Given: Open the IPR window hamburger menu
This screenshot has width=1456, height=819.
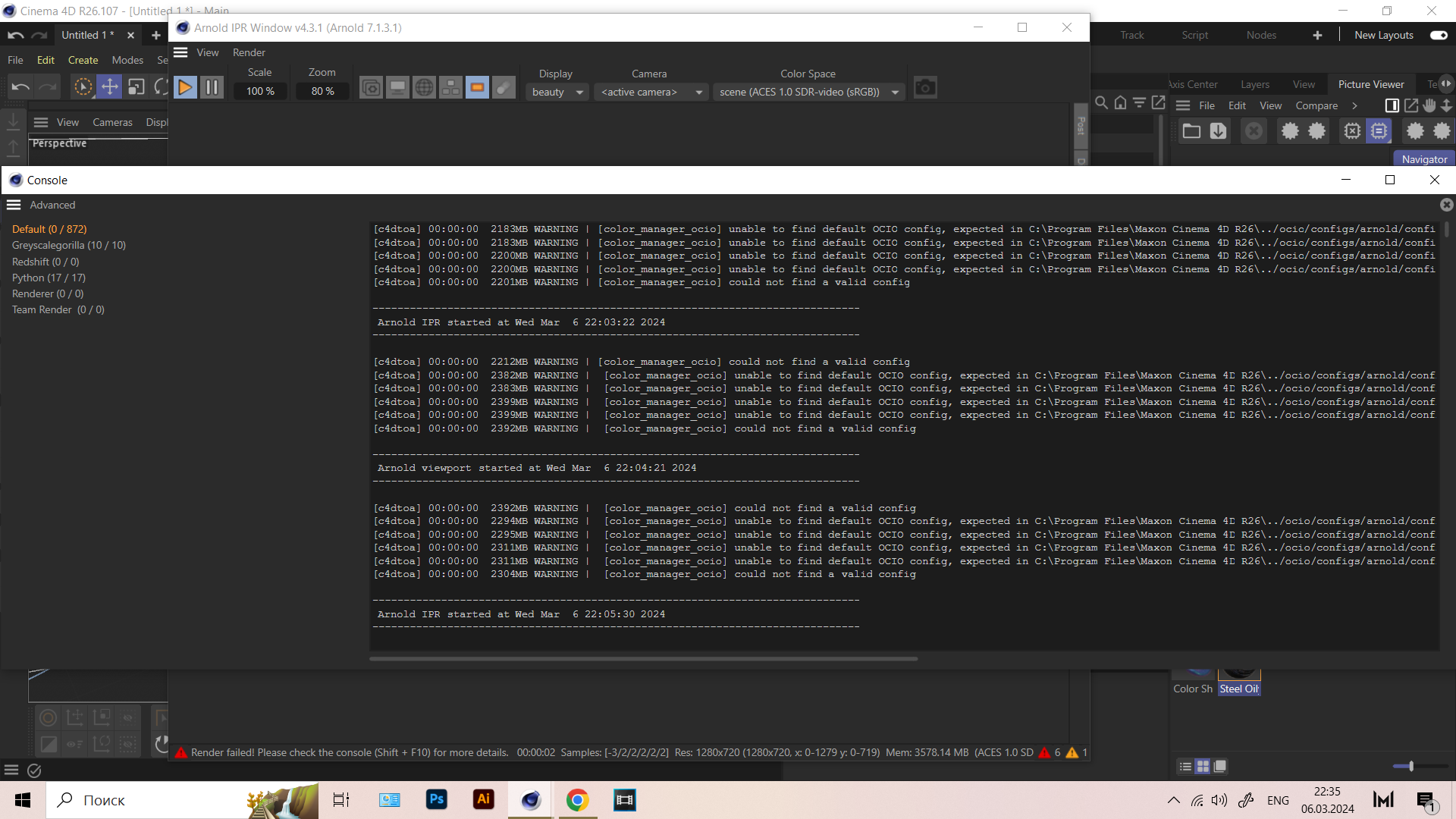Looking at the screenshot, I should click(x=180, y=52).
